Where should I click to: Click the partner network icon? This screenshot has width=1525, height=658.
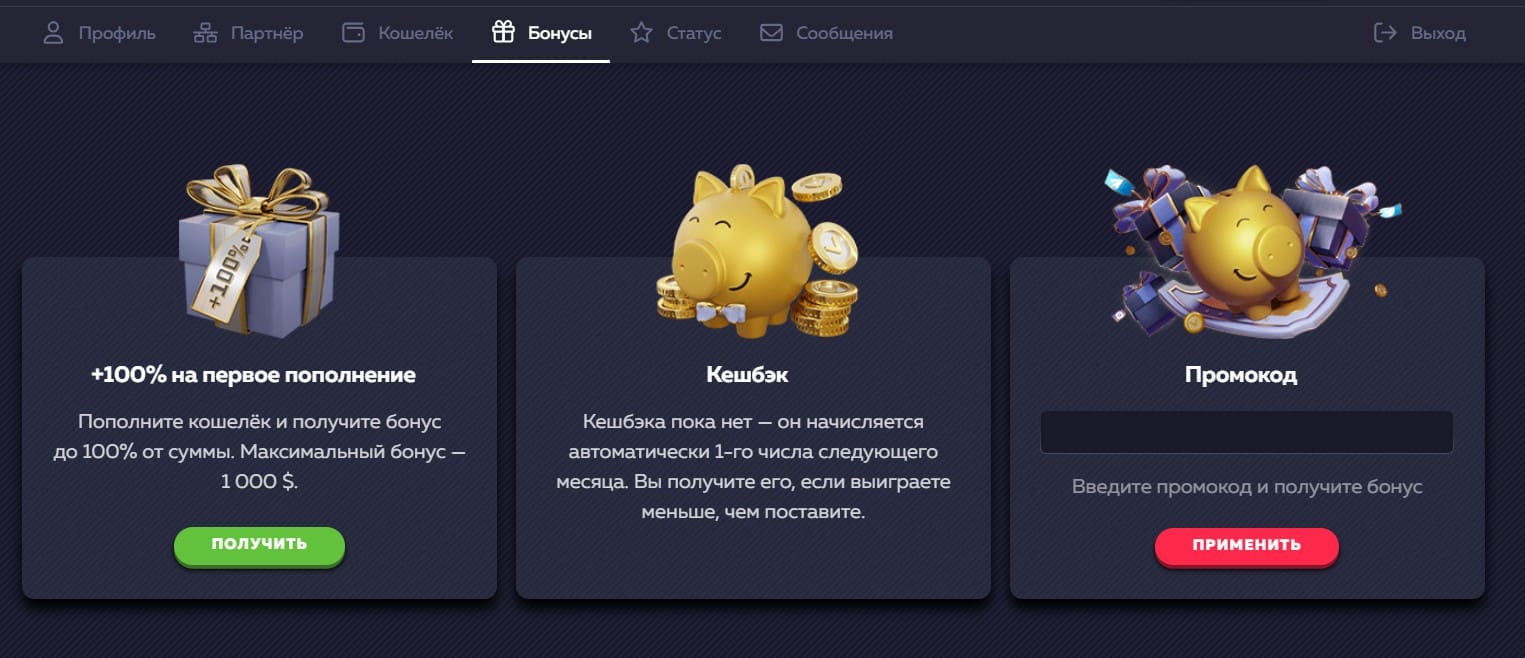point(205,33)
